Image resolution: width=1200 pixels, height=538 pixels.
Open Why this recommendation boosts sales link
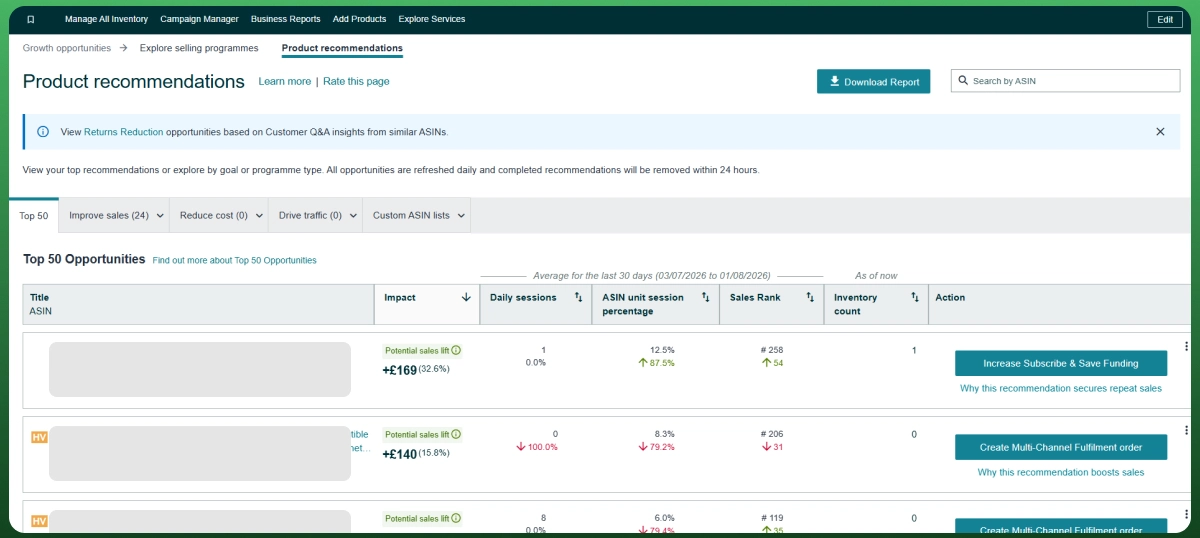coord(1061,472)
